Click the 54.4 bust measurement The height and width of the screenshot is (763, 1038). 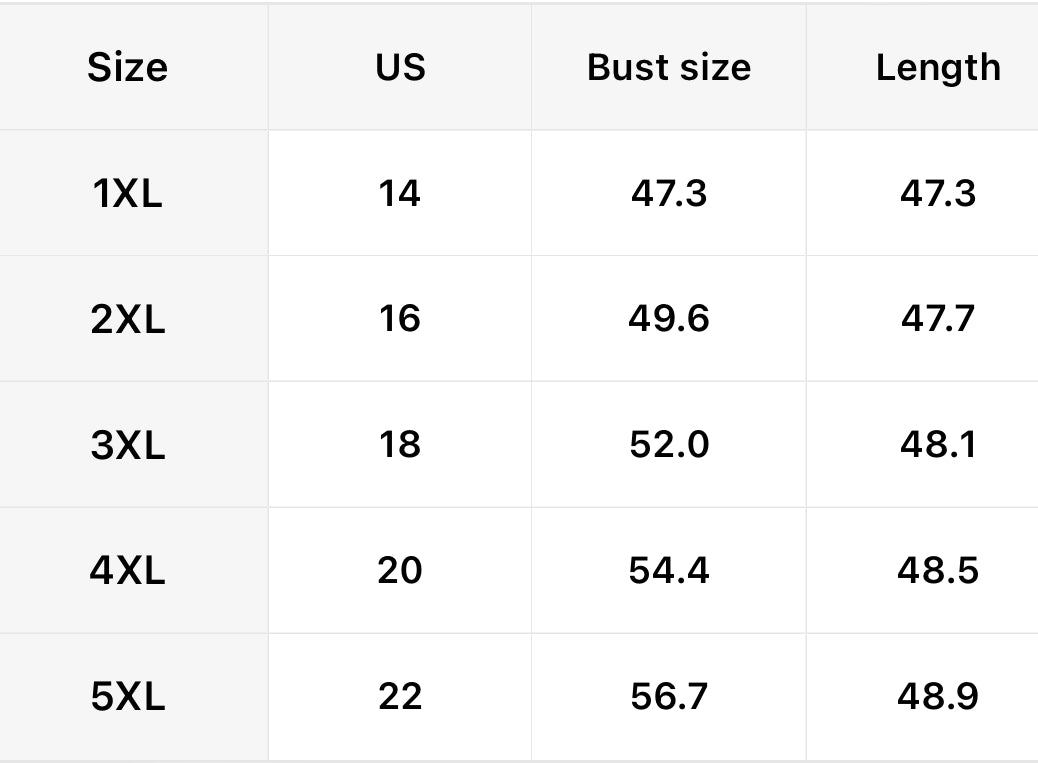(668, 571)
